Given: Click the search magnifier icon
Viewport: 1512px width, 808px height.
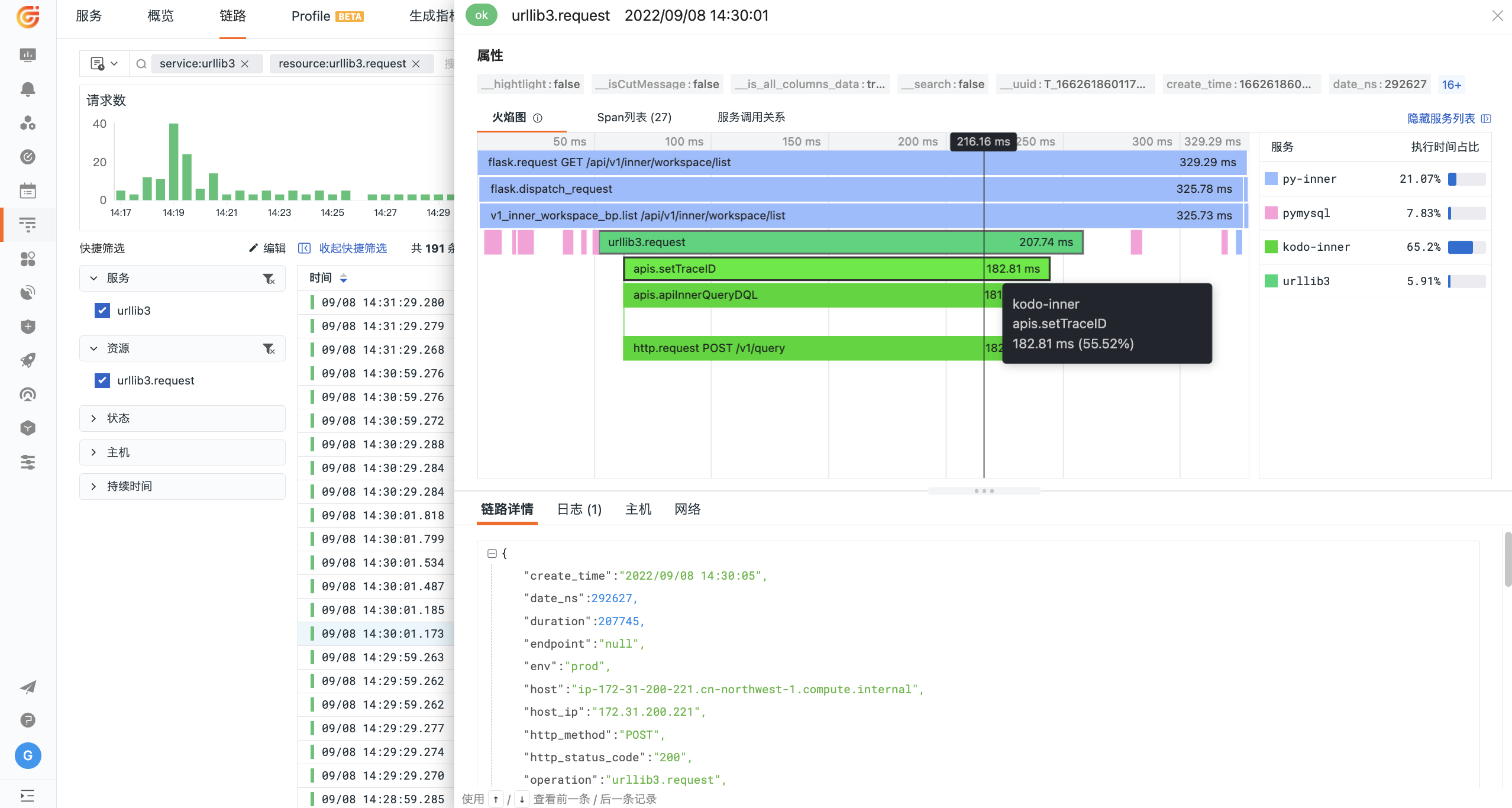Looking at the screenshot, I should click(141, 64).
